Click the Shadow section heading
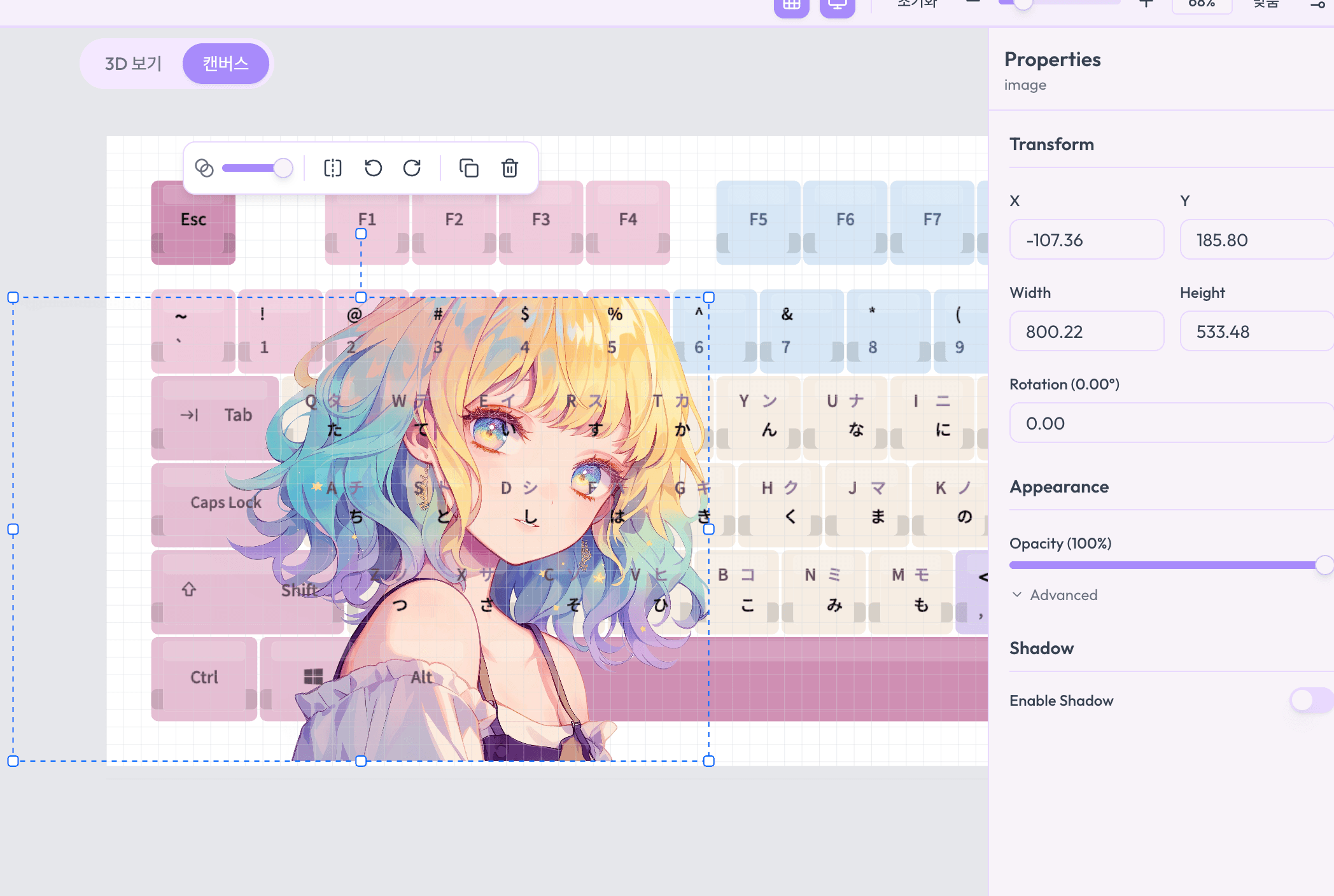This screenshot has width=1334, height=896. tap(1041, 648)
